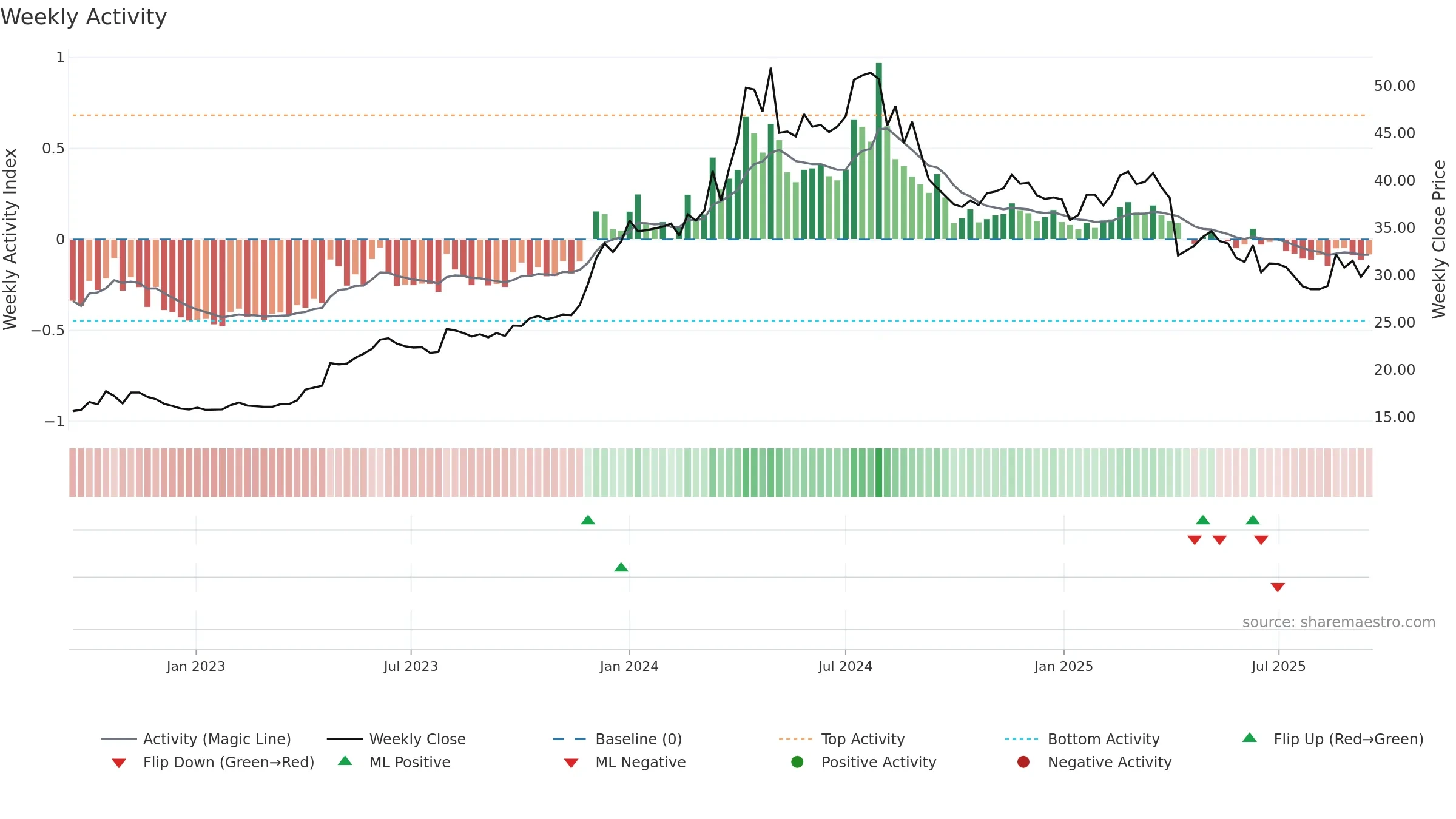Click the tallest dark green activity bar
This screenshot has width=1456, height=819.
click(878, 151)
